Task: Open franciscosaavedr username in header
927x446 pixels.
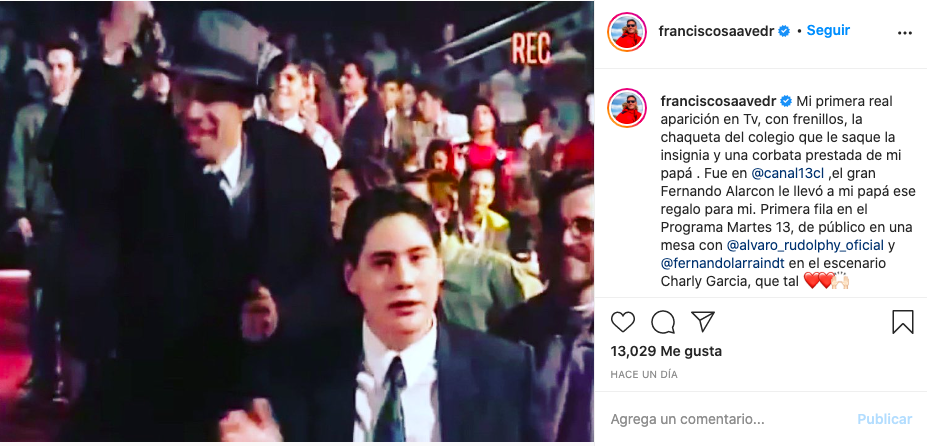Action: click(717, 31)
